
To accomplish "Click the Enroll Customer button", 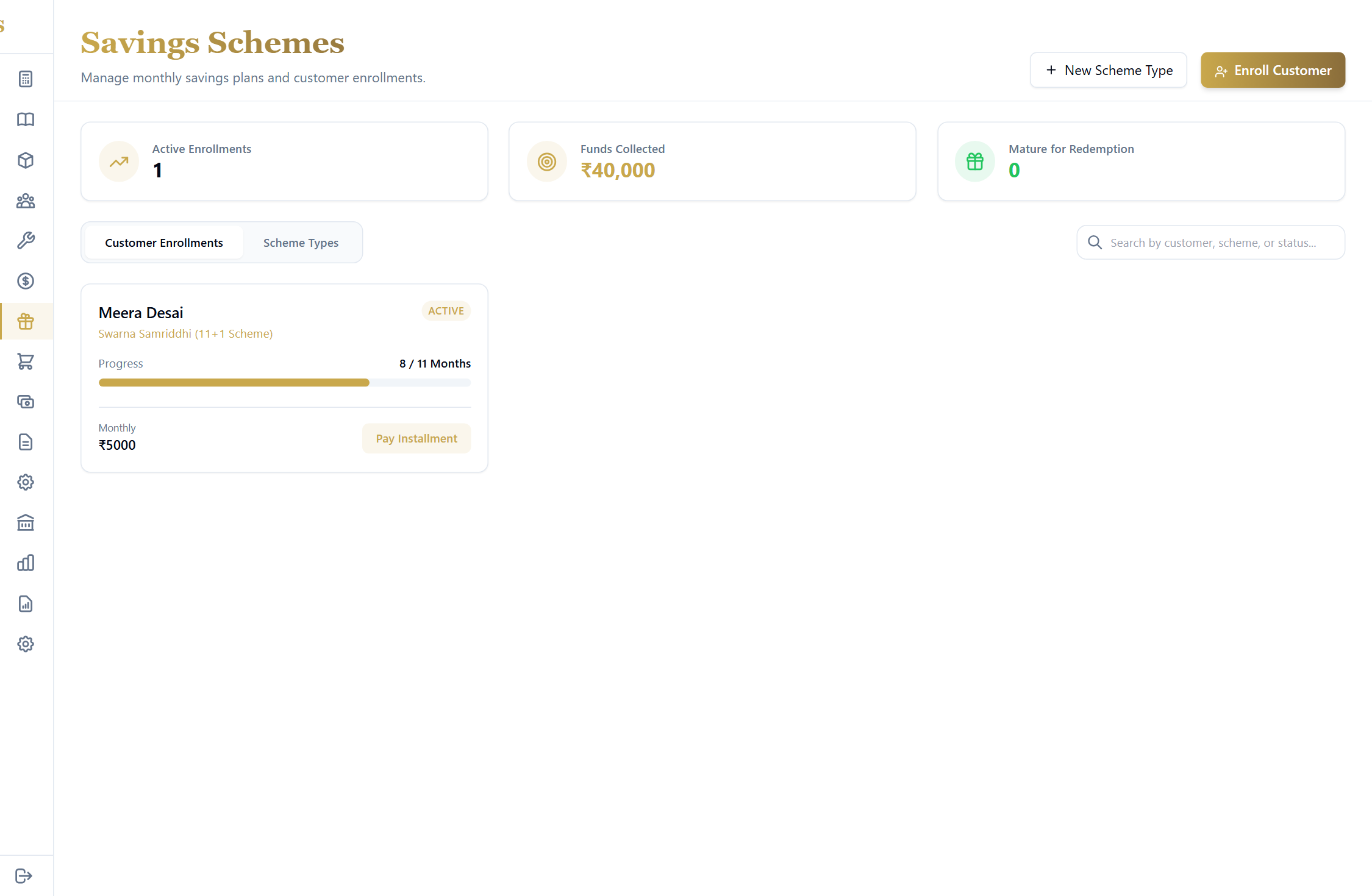I will [x=1273, y=70].
